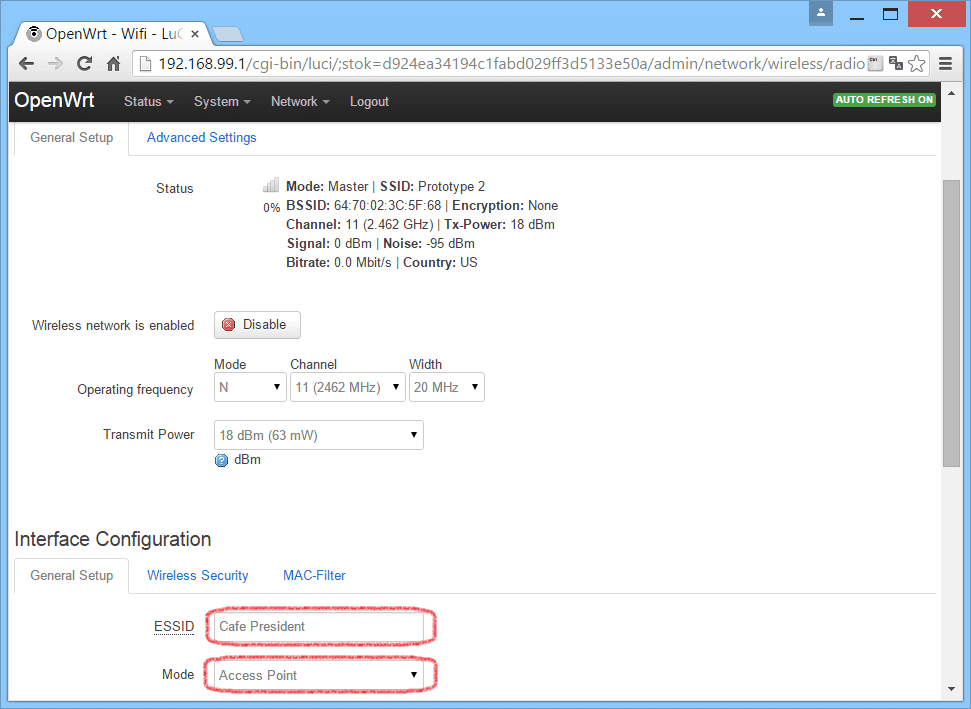Click into the ESSID text field
971x709 pixels.
(x=318, y=626)
